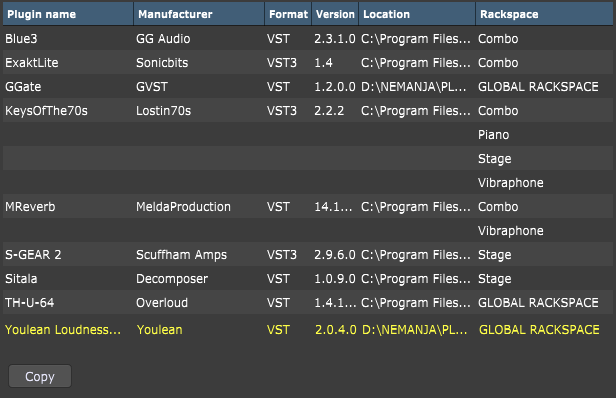Image resolution: width=616 pixels, height=398 pixels.
Task: Click version 1.0.9.0 of Sitala
Action: point(335,279)
